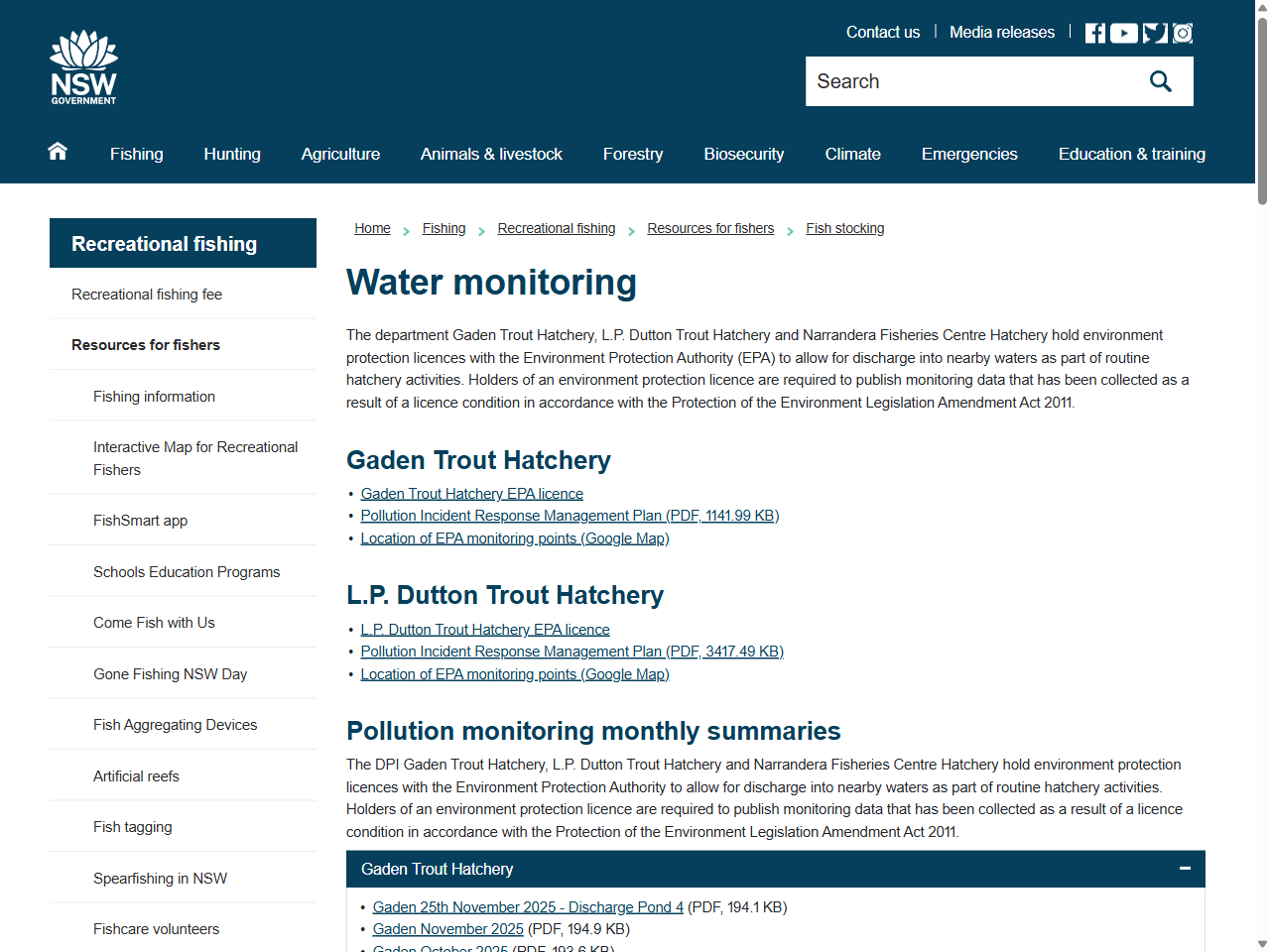Collapse the Gaden Trout Hatchery summaries panel
Image resolution: width=1270 pixels, height=952 pixels.
coord(1185,869)
